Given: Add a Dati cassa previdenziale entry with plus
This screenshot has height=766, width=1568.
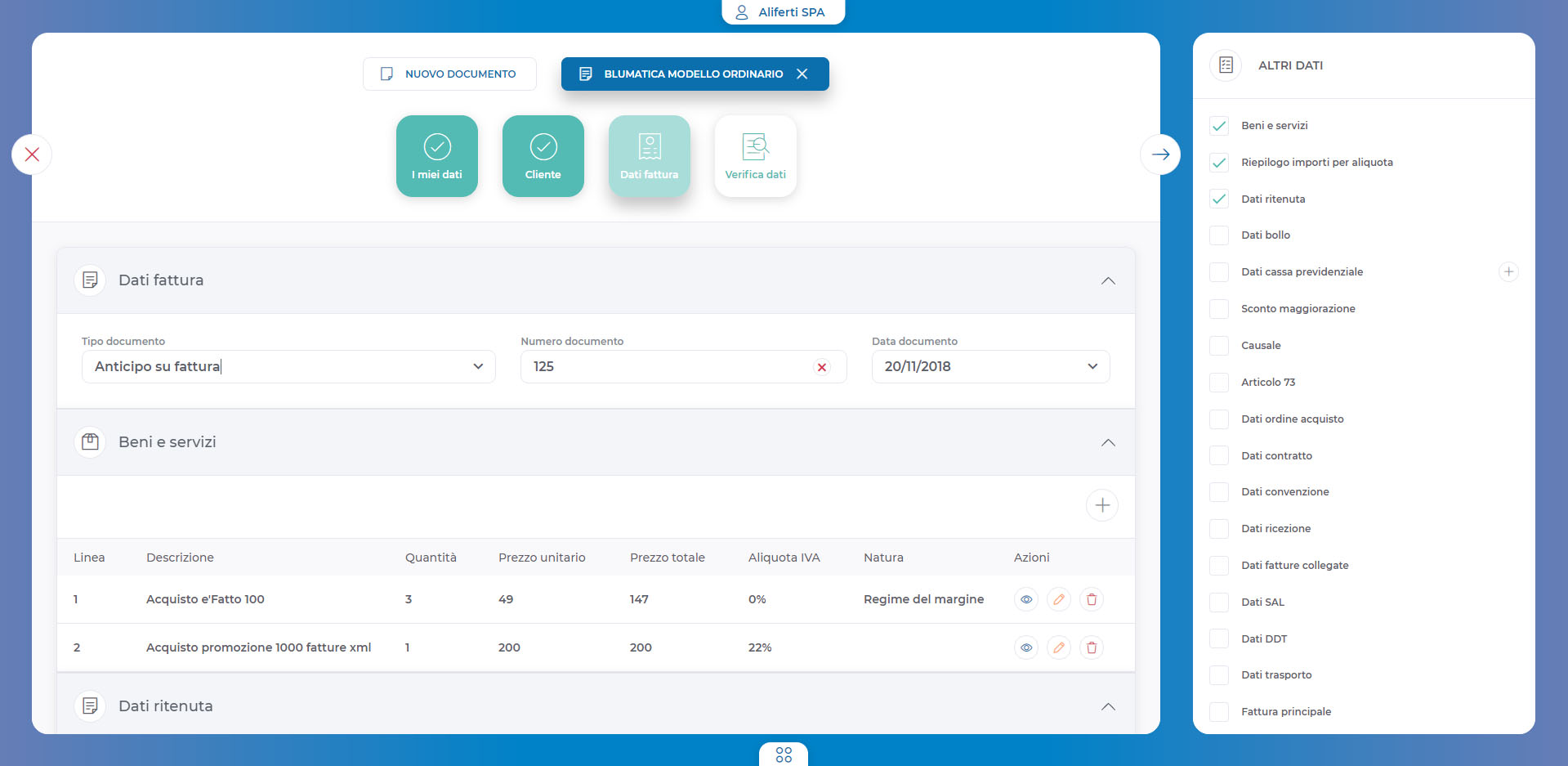Looking at the screenshot, I should pos(1508,271).
